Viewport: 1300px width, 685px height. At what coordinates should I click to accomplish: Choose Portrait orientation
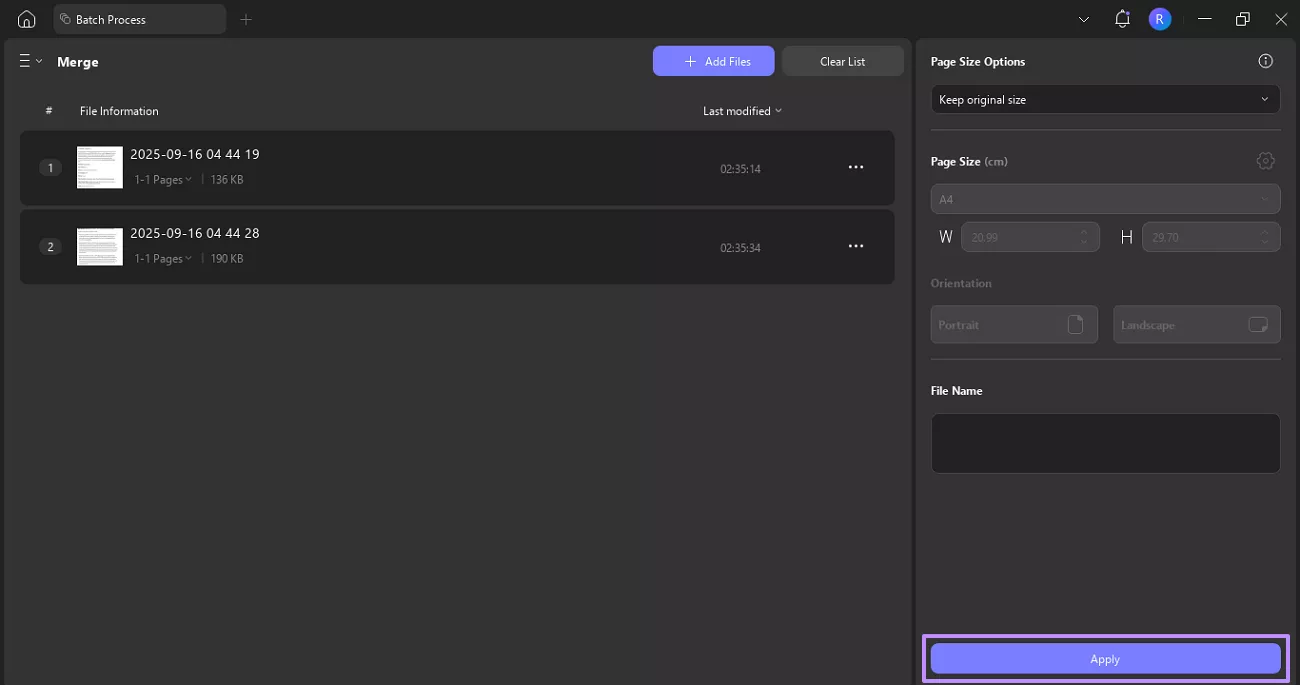pyautogui.click(x=1014, y=325)
